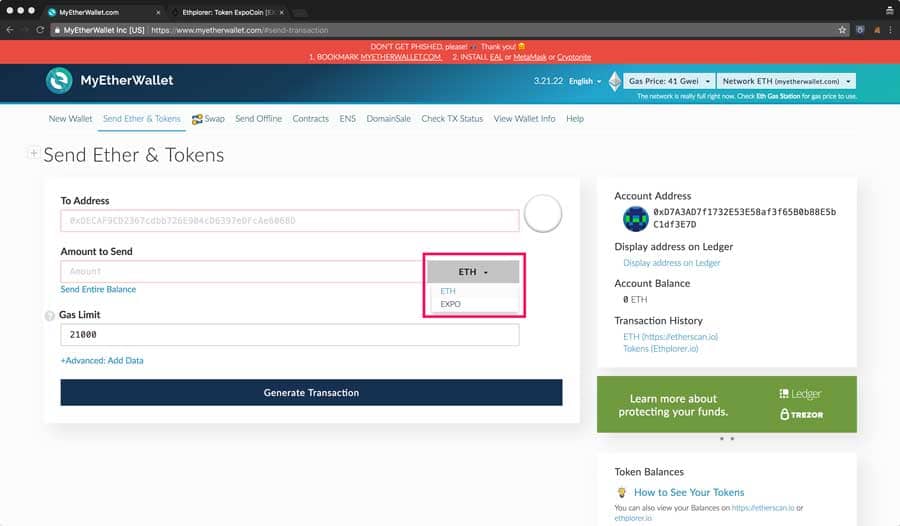
Task: Click the lightbulb icon beside token help
Action: click(x=622, y=492)
